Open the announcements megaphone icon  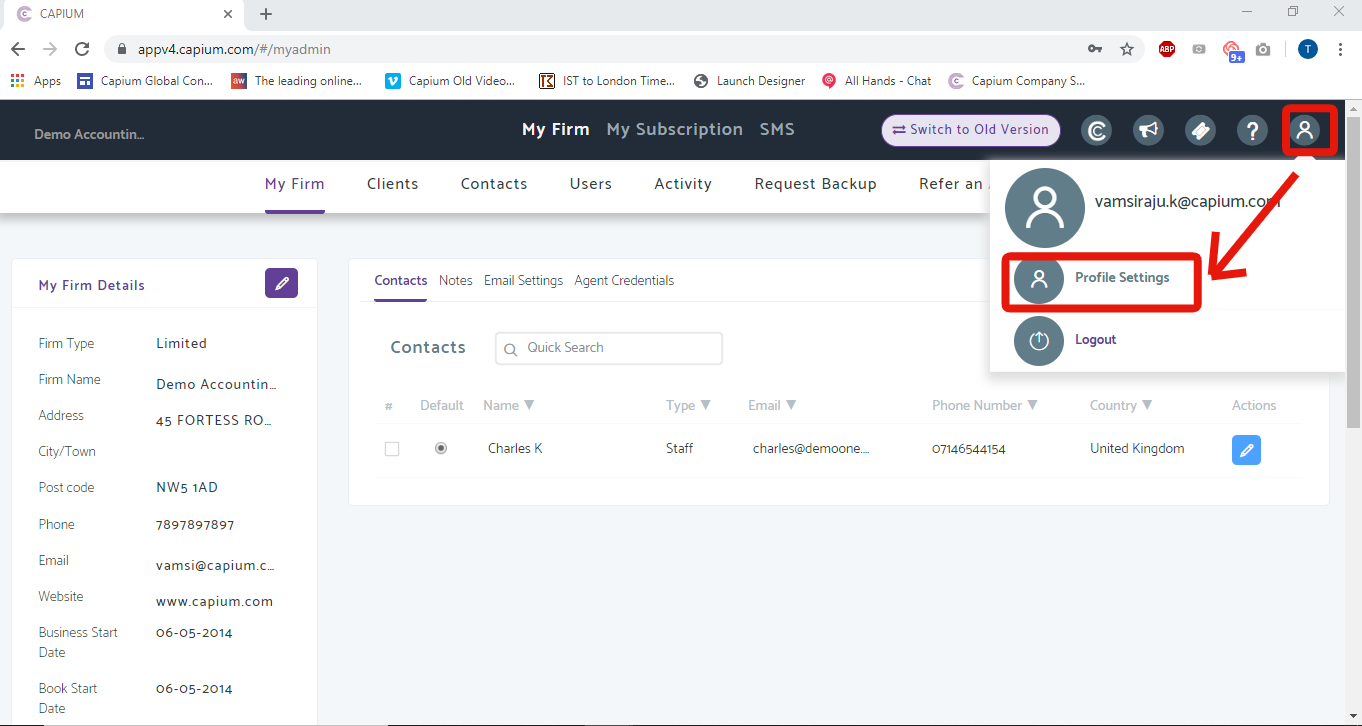click(1149, 130)
